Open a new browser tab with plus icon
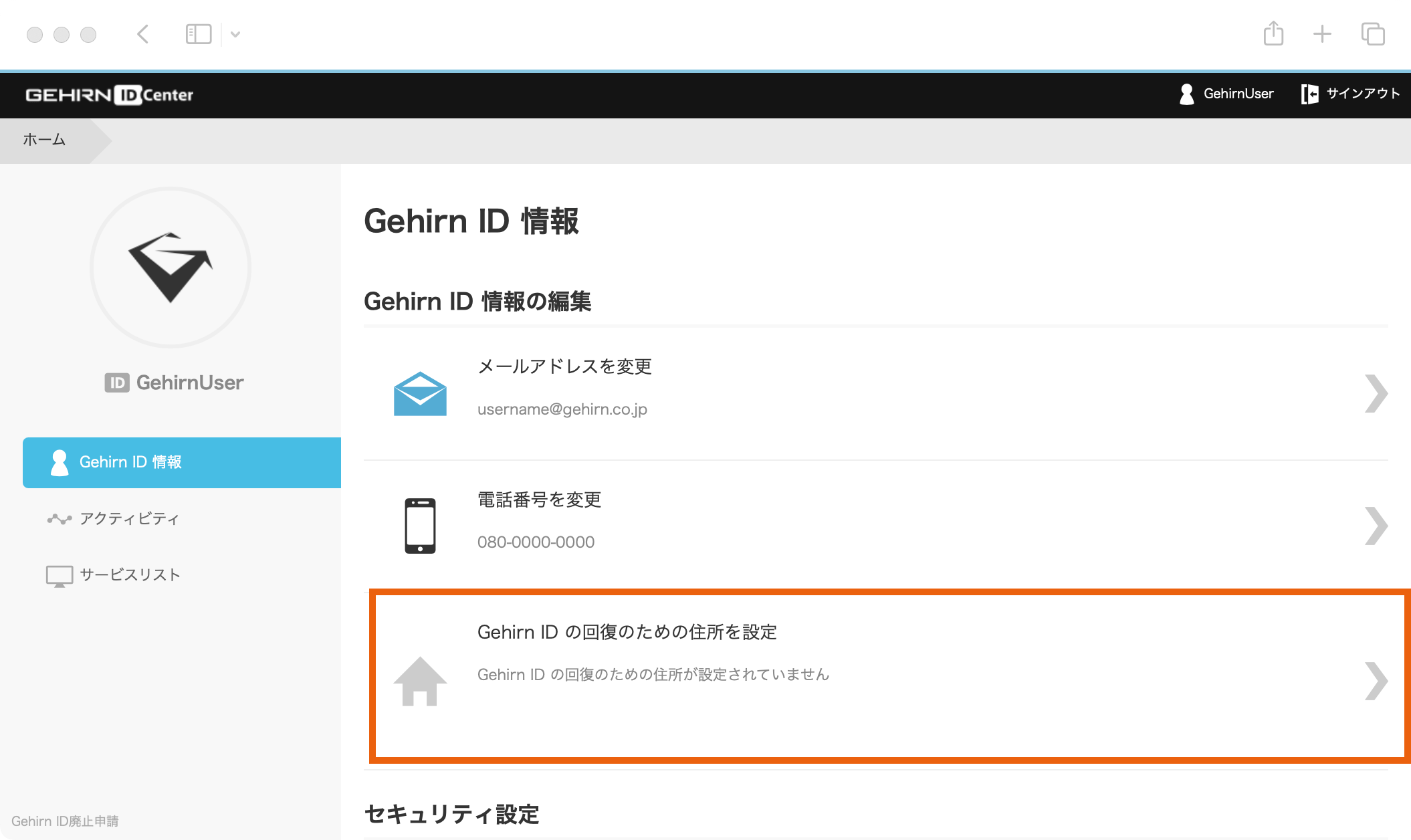This screenshot has height=840, width=1411. click(x=1322, y=33)
